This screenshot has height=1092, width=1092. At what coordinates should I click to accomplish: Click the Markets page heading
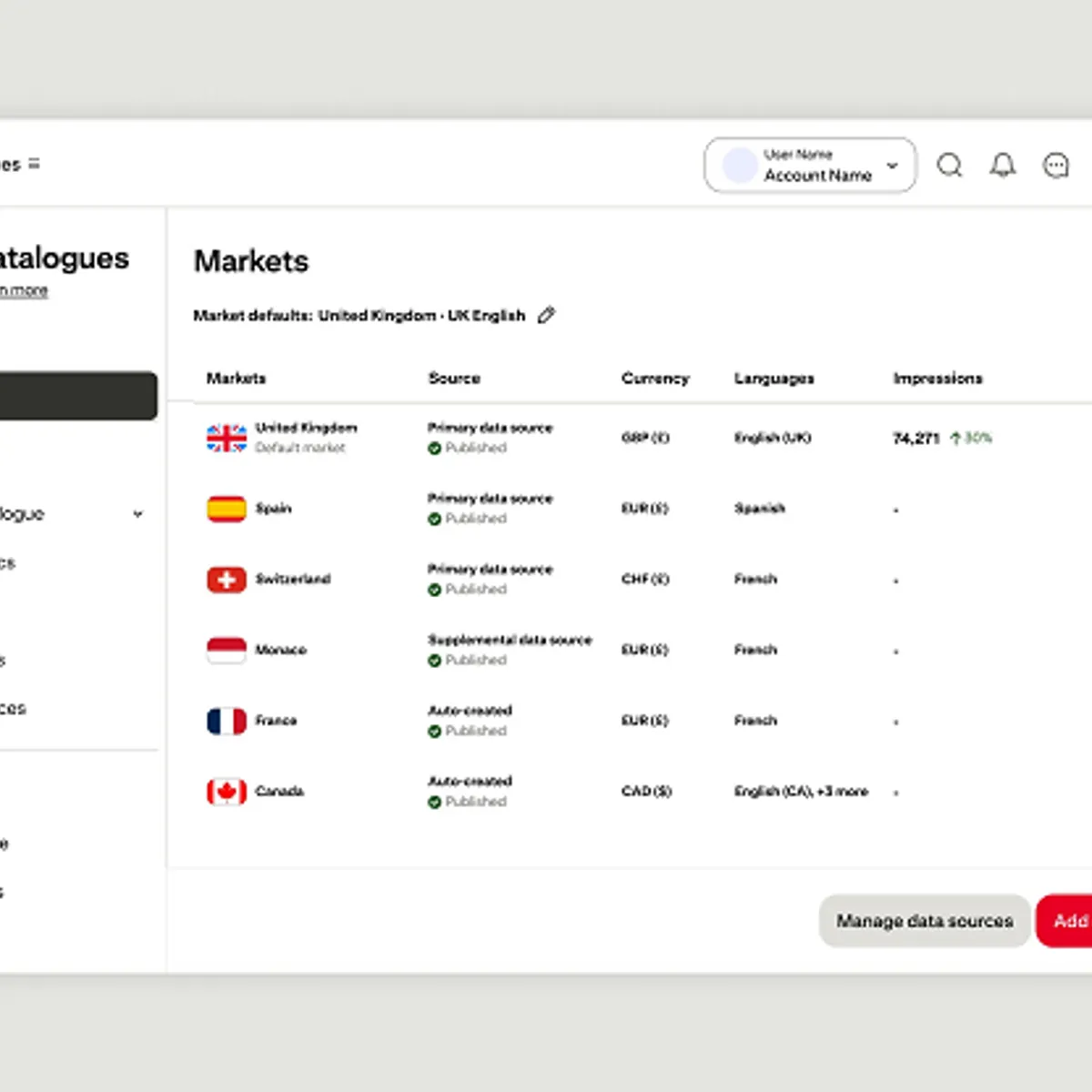pos(251,261)
